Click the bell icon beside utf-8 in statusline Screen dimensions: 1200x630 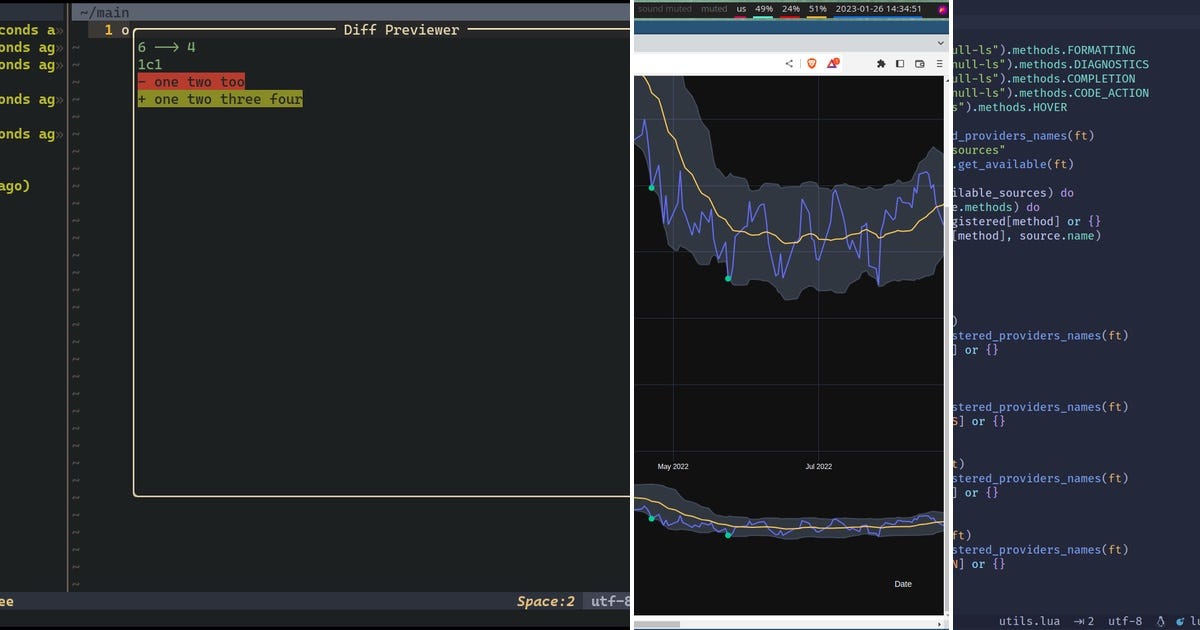tap(1161, 621)
